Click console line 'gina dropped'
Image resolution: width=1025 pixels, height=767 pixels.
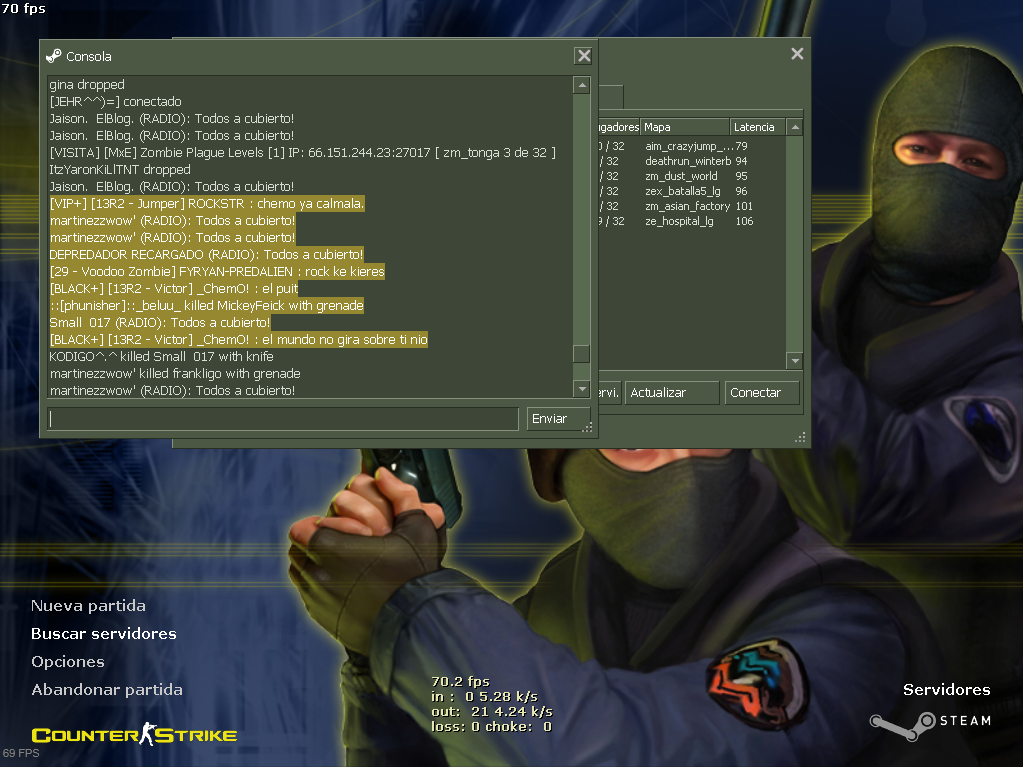(87, 84)
